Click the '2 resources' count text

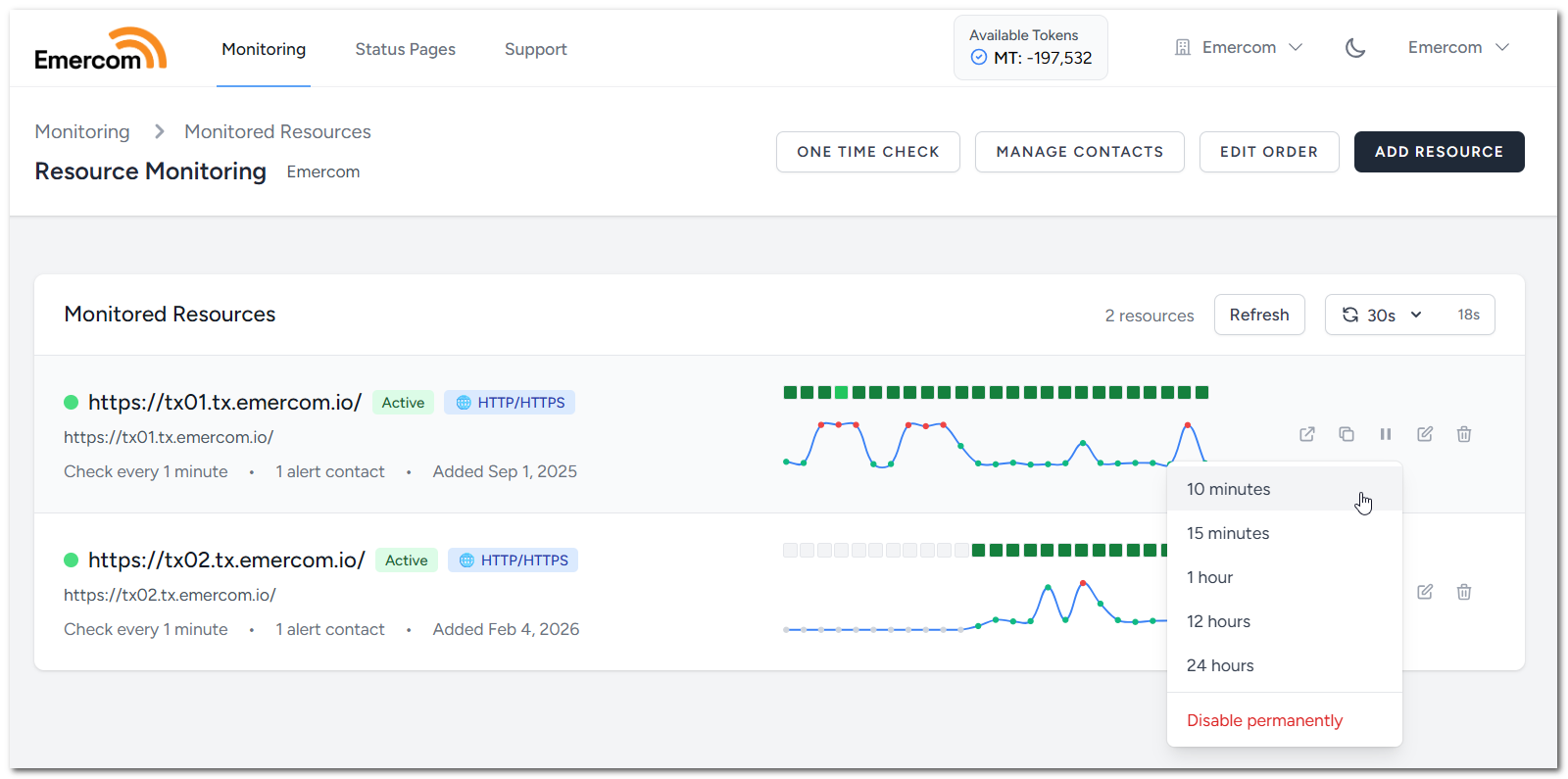[1150, 316]
